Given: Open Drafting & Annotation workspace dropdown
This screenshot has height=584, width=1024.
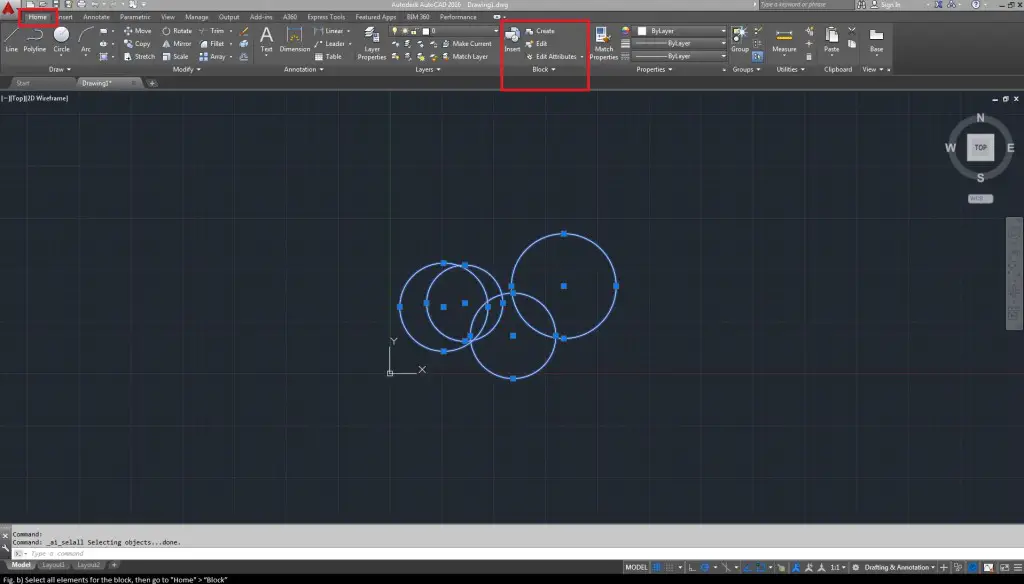Looking at the screenshot, I should coord(899,567).
